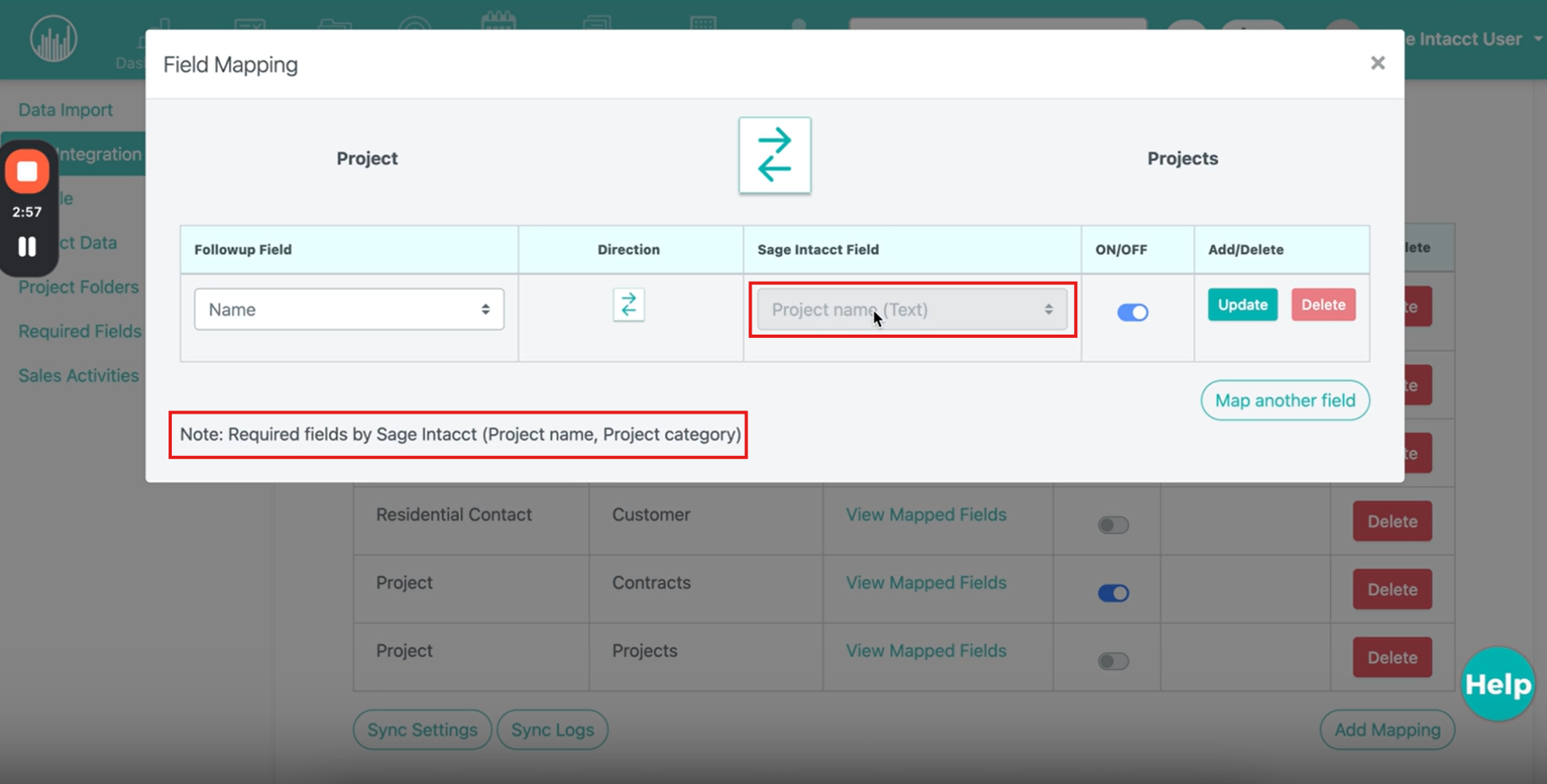This screenshot has height=784, width=1547.
Task: Click the large sync direction arrows icon
Action: [774, 155]
